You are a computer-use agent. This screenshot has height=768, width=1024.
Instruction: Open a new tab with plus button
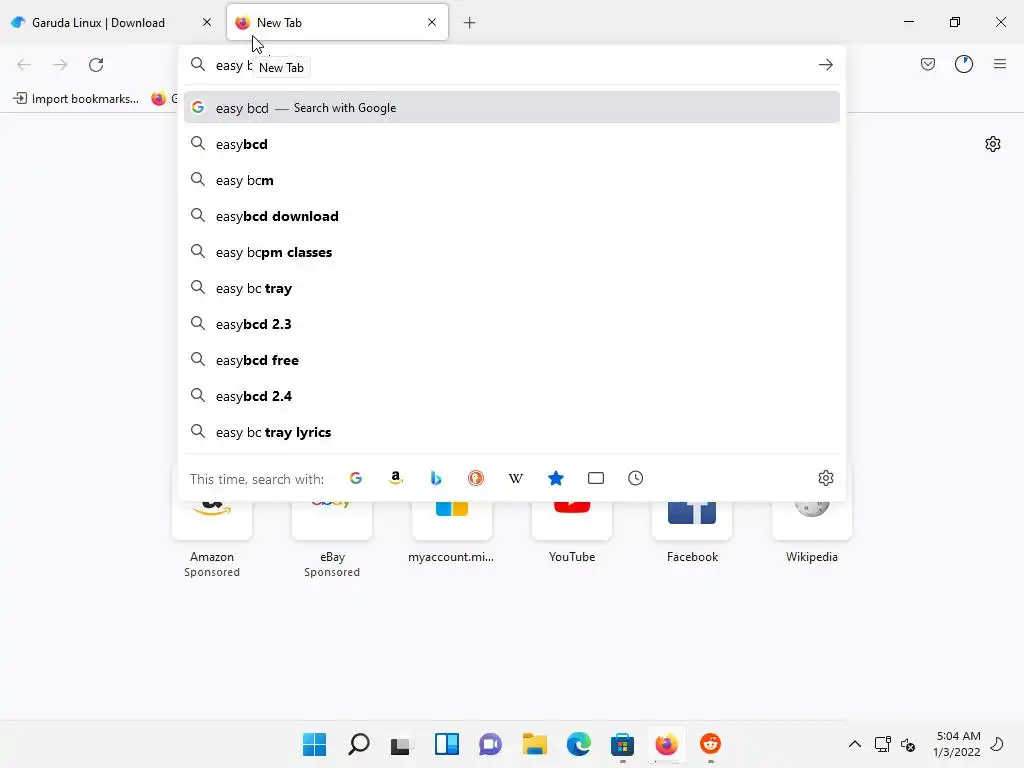pyautogui.click(x=470, y=23)
